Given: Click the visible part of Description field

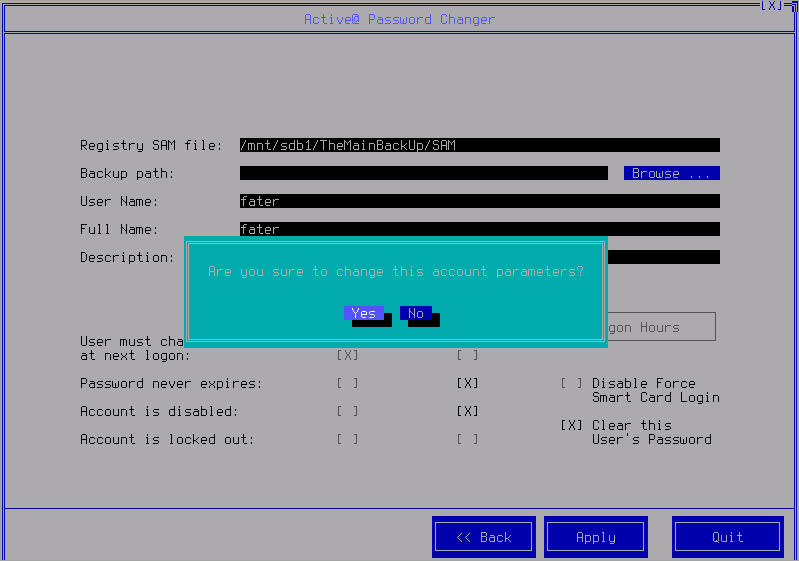Looking at the screenshot, I should click(x=664, y=257).
